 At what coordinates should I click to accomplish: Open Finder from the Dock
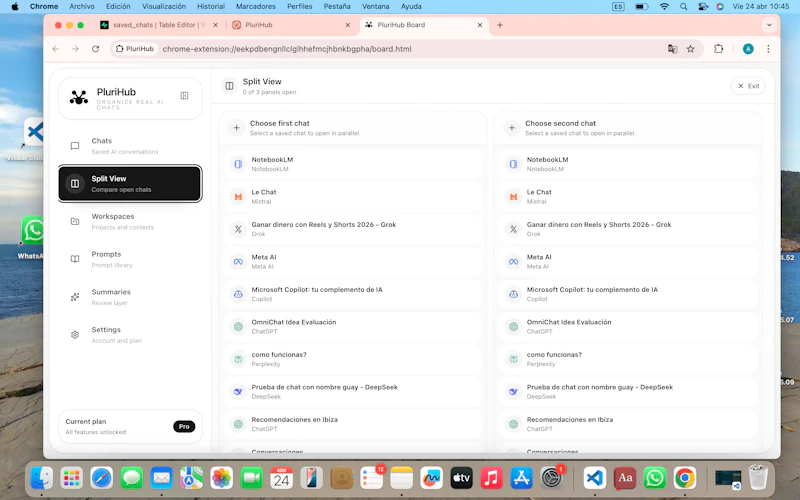click(x=42, y=478)
